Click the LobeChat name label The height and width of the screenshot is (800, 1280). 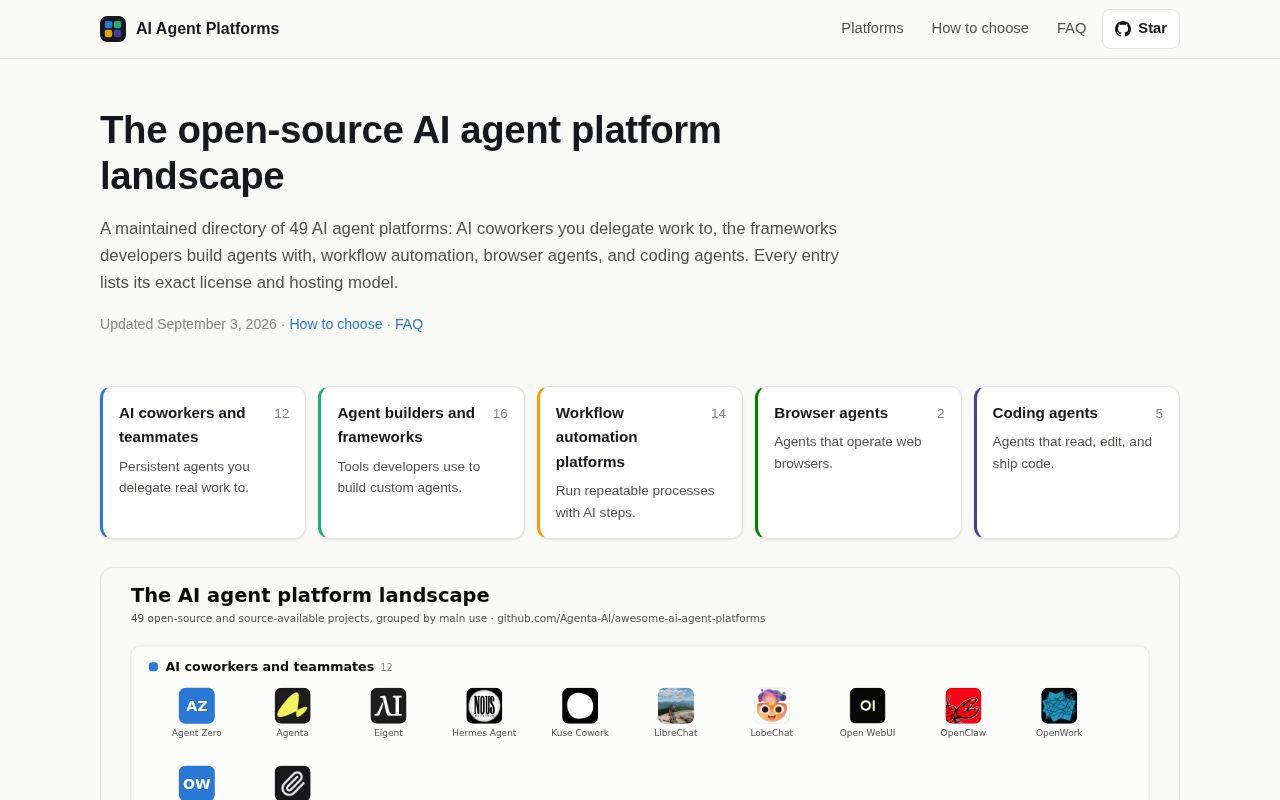click(x=772, y=733)
